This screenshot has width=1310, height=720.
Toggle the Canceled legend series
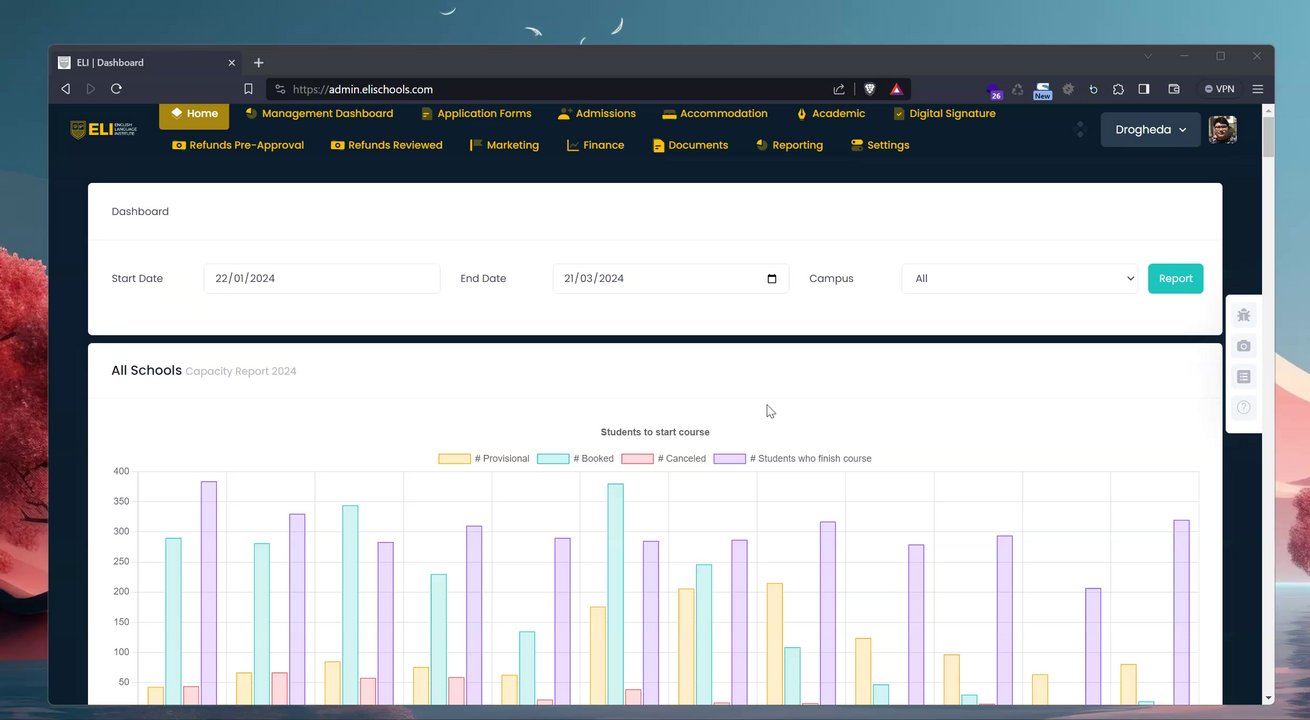[x=663, y=459]
